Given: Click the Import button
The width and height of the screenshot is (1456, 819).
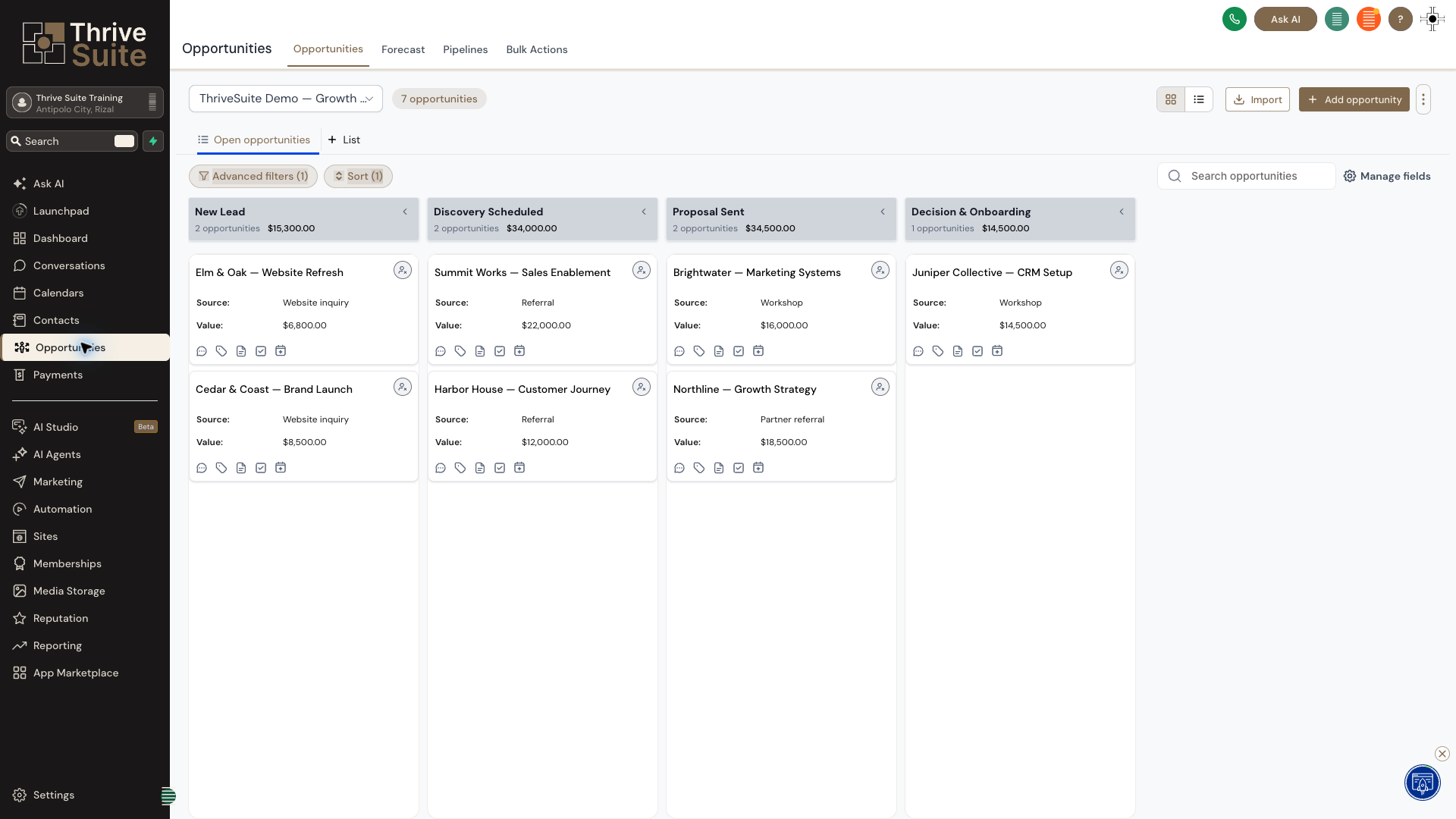Looking at the screenshot, I should [x=1257, y=99].
